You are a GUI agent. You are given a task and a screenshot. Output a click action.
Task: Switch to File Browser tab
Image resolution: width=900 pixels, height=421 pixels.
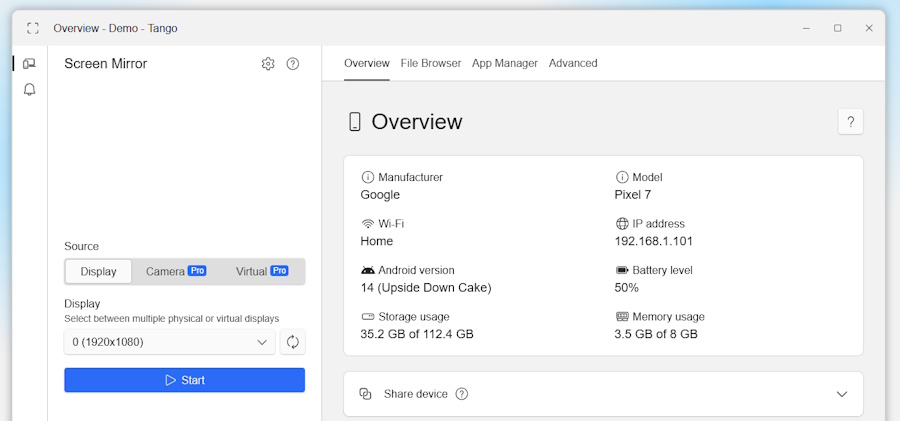click(431, 63)
